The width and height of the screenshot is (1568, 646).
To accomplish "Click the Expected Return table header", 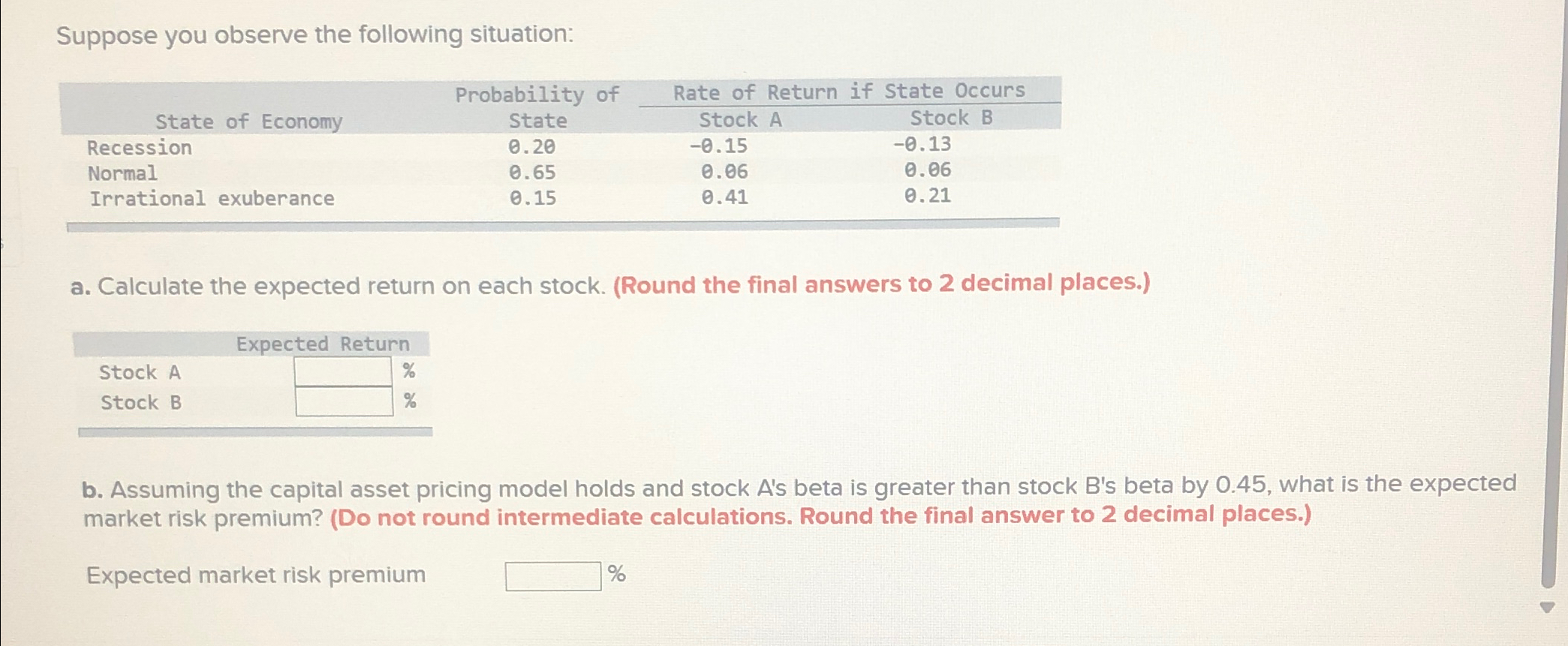I will tap(323, 344).
